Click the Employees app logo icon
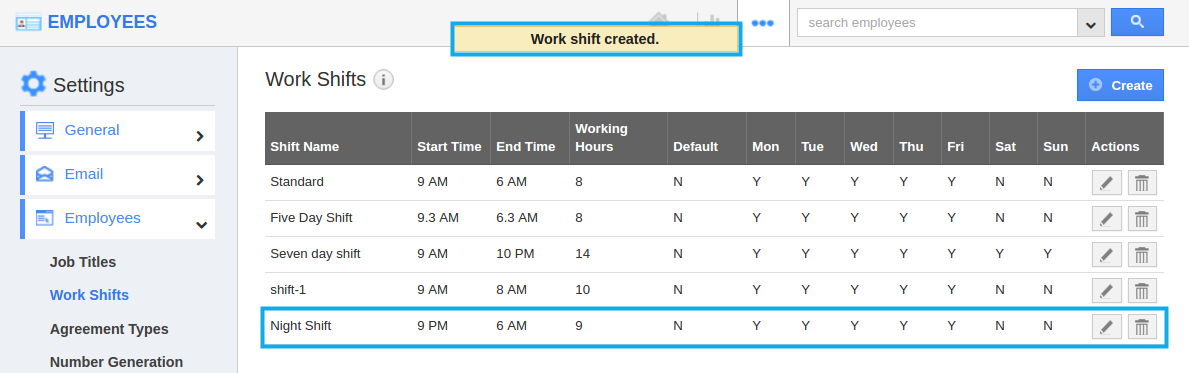This screenshot has height=373, width=1189. pyautogui.click(x=28, y=23)
